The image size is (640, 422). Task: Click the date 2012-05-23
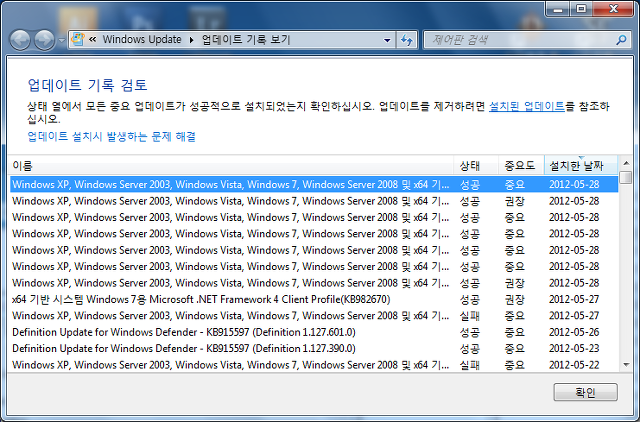[574, 349]
